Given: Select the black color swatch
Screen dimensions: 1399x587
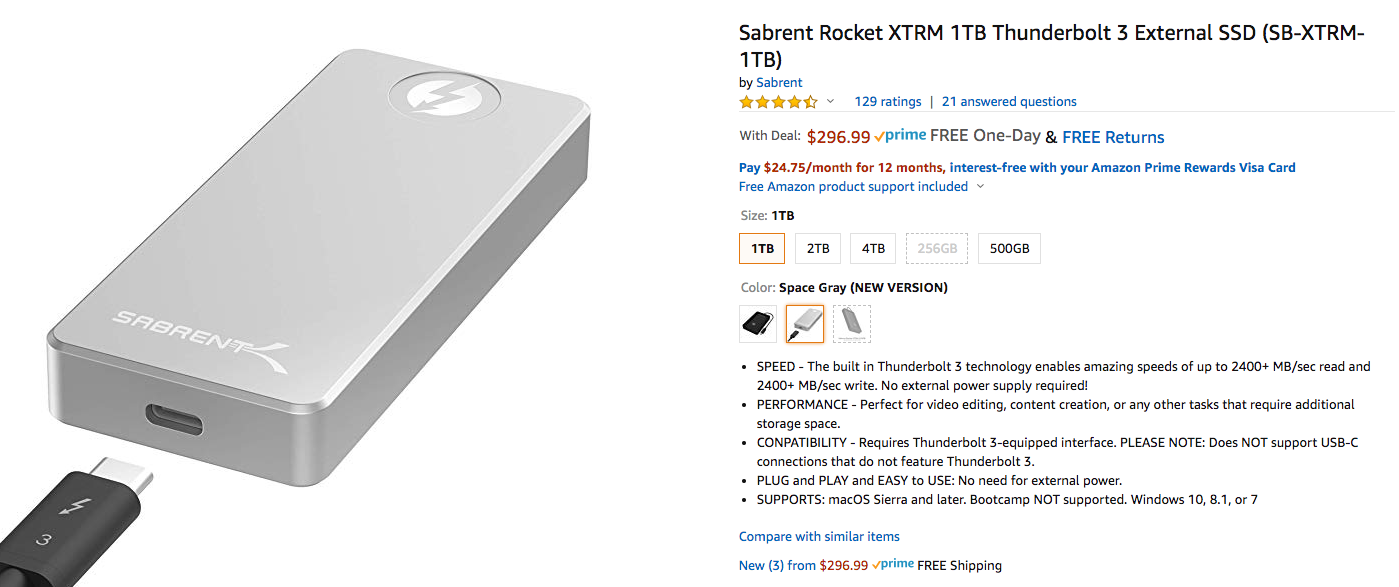Looking at the screenshot, I should click(758, 324).
